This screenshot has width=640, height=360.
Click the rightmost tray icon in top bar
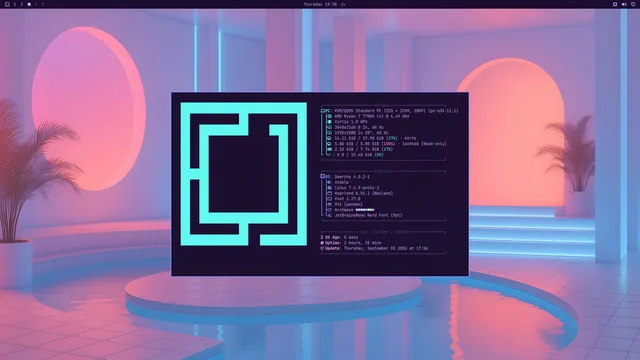[633, 4]
